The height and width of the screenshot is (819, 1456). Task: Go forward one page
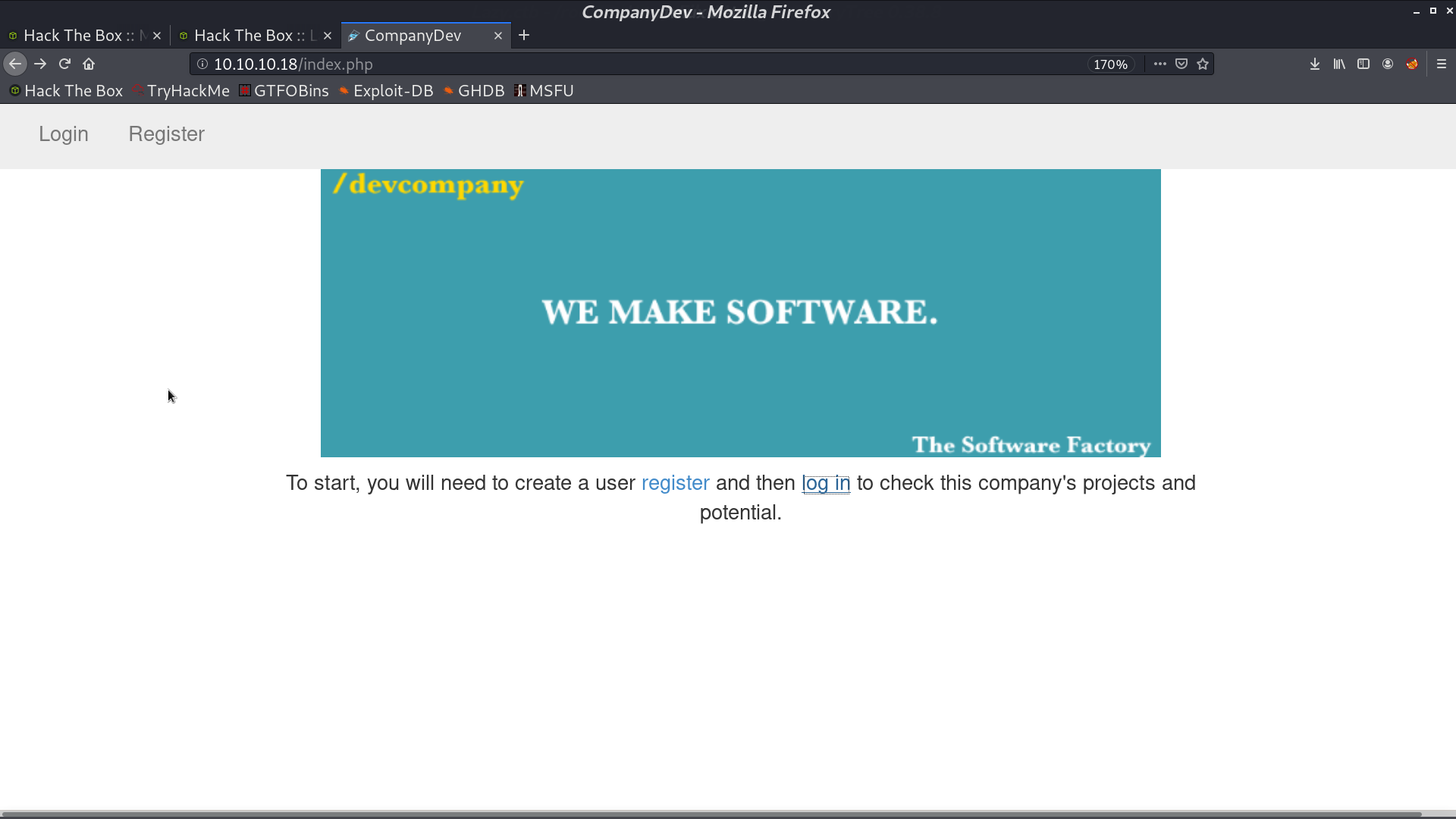tap(40, 64)
